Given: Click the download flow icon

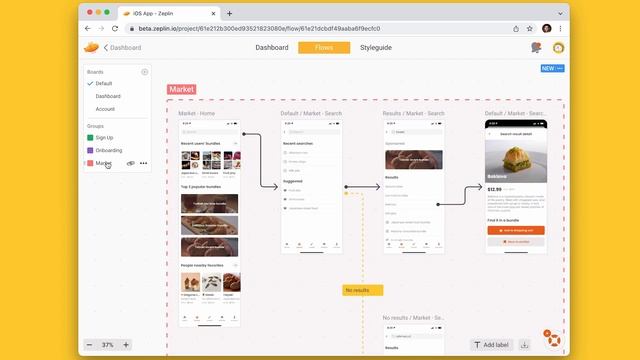Looking at the screenshot, I should point(524,345).
